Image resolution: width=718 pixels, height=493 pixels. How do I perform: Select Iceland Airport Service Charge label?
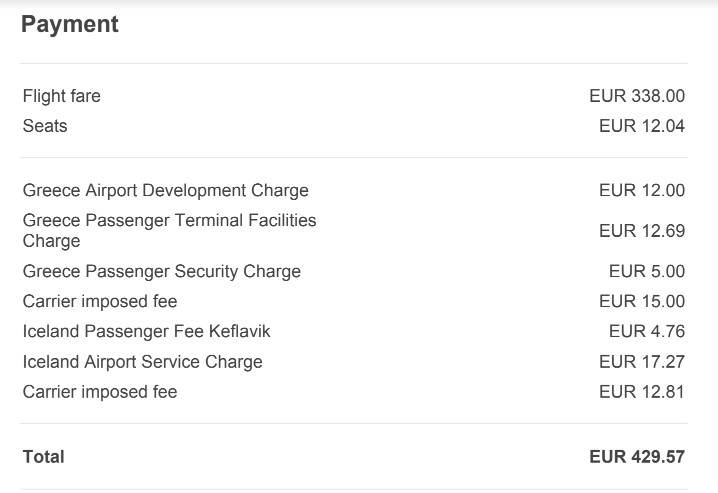143,362
